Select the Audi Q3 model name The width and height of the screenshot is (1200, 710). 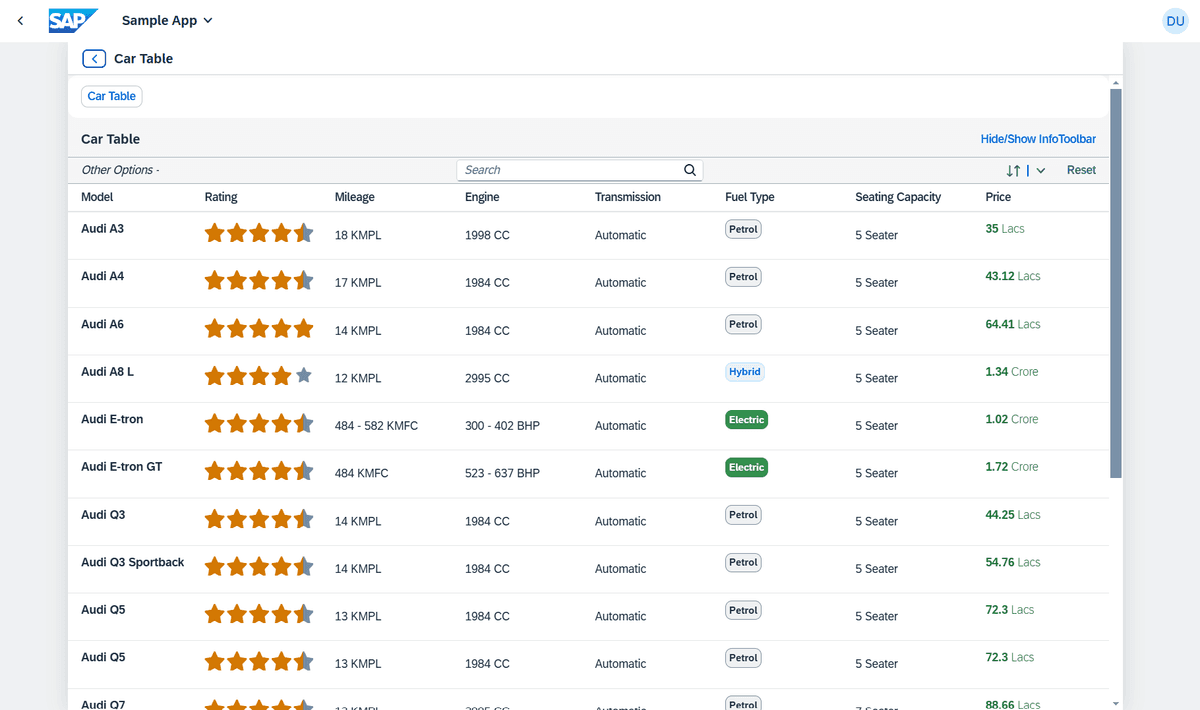(x=103, y=515)
